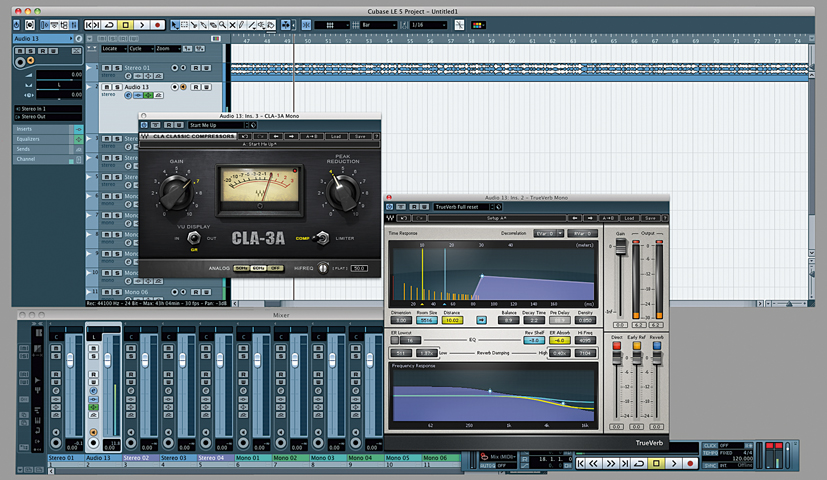This screenshot has height=480, width=827.
Task: Toggle monitor speaker on Audio 13 track
Action: click(184, 87)
